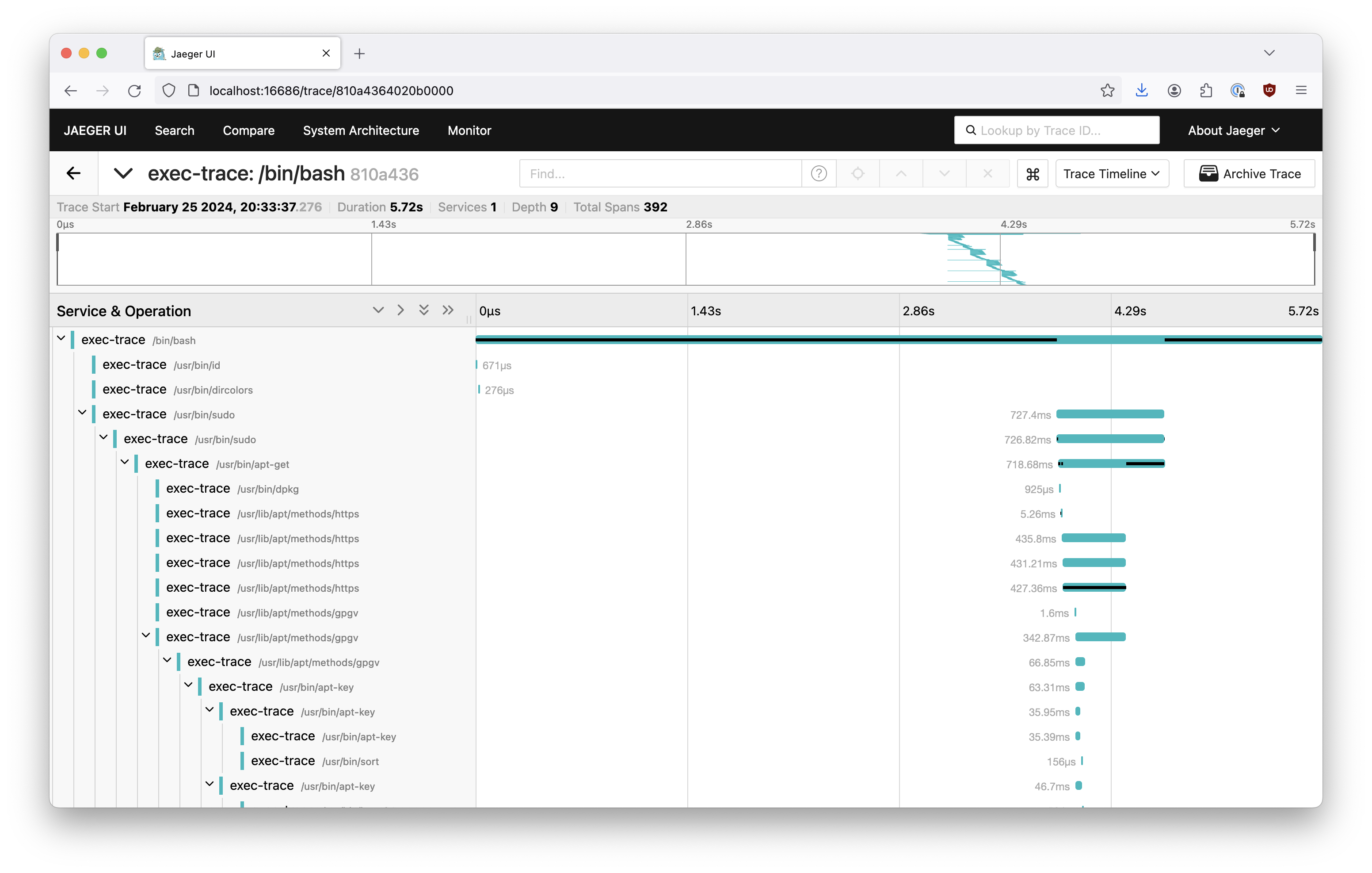Collapse one level with the single right chevron
This screenshot has width=1372, height=873.
click(400, 310)
